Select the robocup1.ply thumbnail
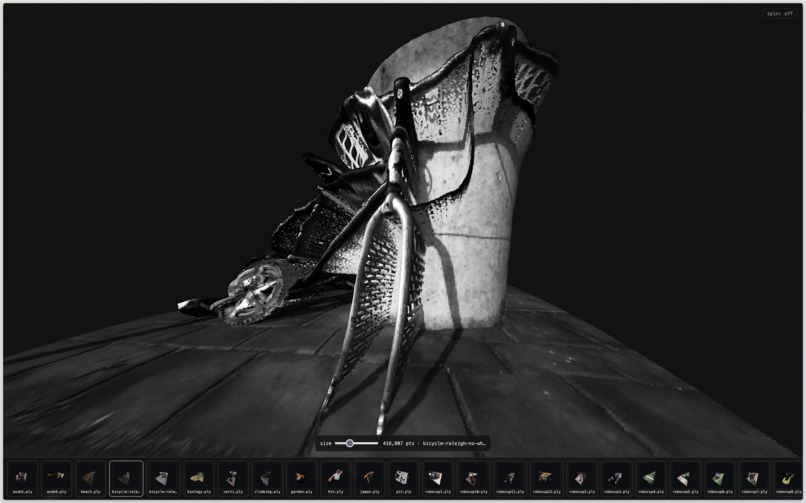The height and width of the screenshot is (503, 806). pos(437,478)
